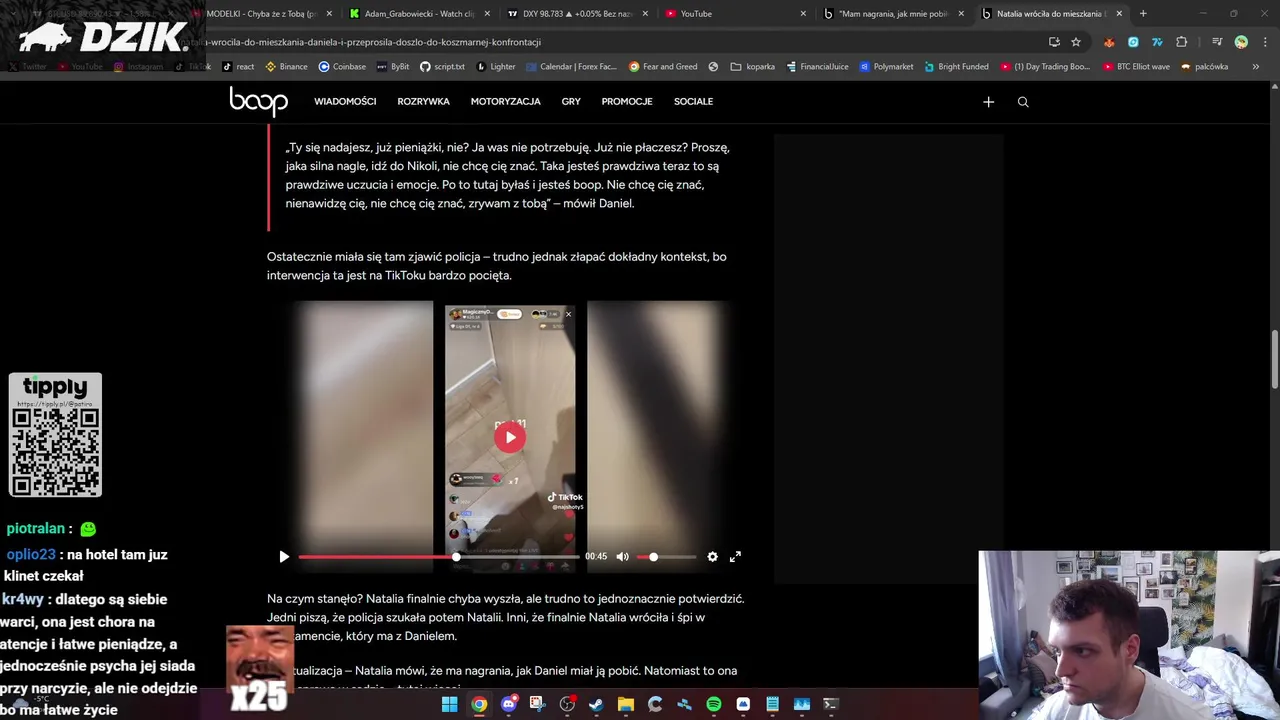The height and width of the screenshot is (720, 1280).
Task: Switch to the DXY 98.783 tab
Action: pyautogui.click(x=578, y=14)
